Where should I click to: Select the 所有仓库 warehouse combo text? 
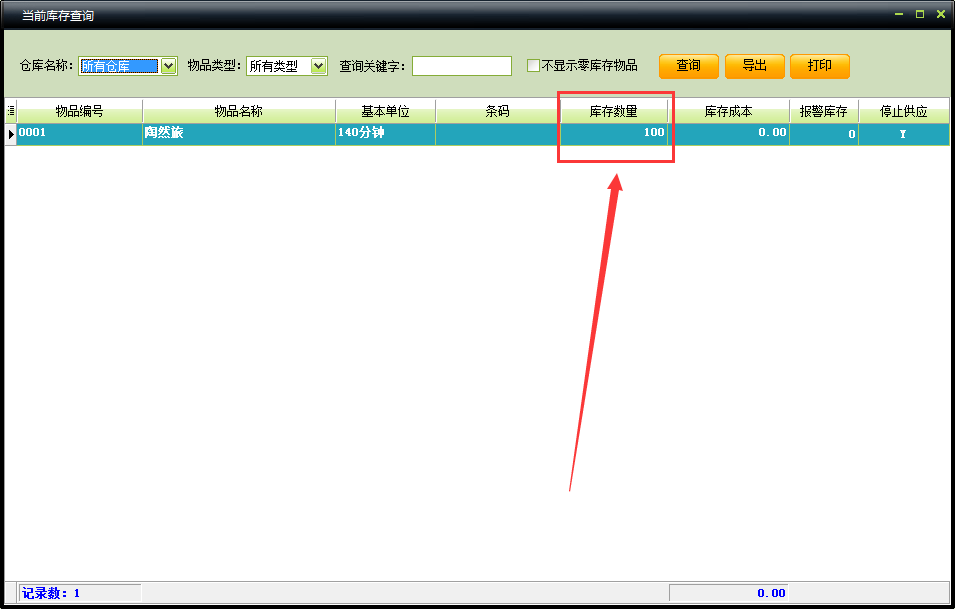119,66
